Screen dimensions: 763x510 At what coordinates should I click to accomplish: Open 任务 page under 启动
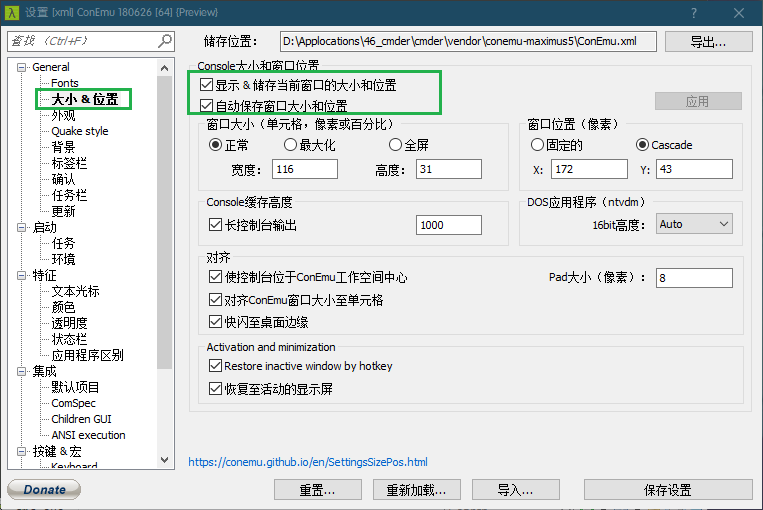(x=63, y=243)
